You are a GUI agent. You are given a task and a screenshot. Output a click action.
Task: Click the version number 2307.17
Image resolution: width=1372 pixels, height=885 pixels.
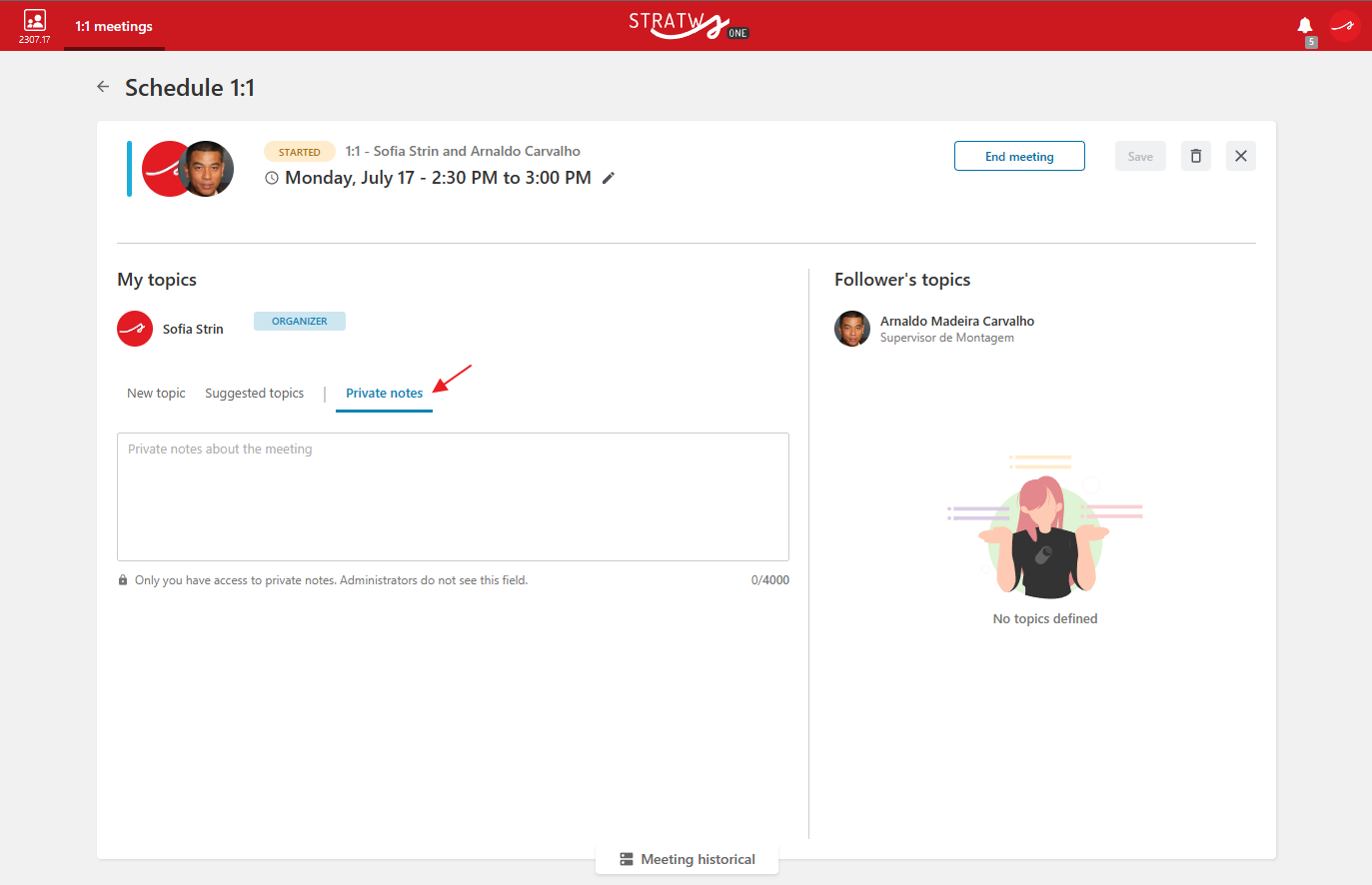pyautogui.click(x=34, y=40)
